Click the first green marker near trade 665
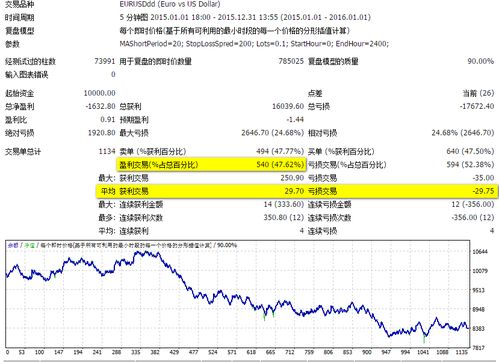 coord(264,316)
